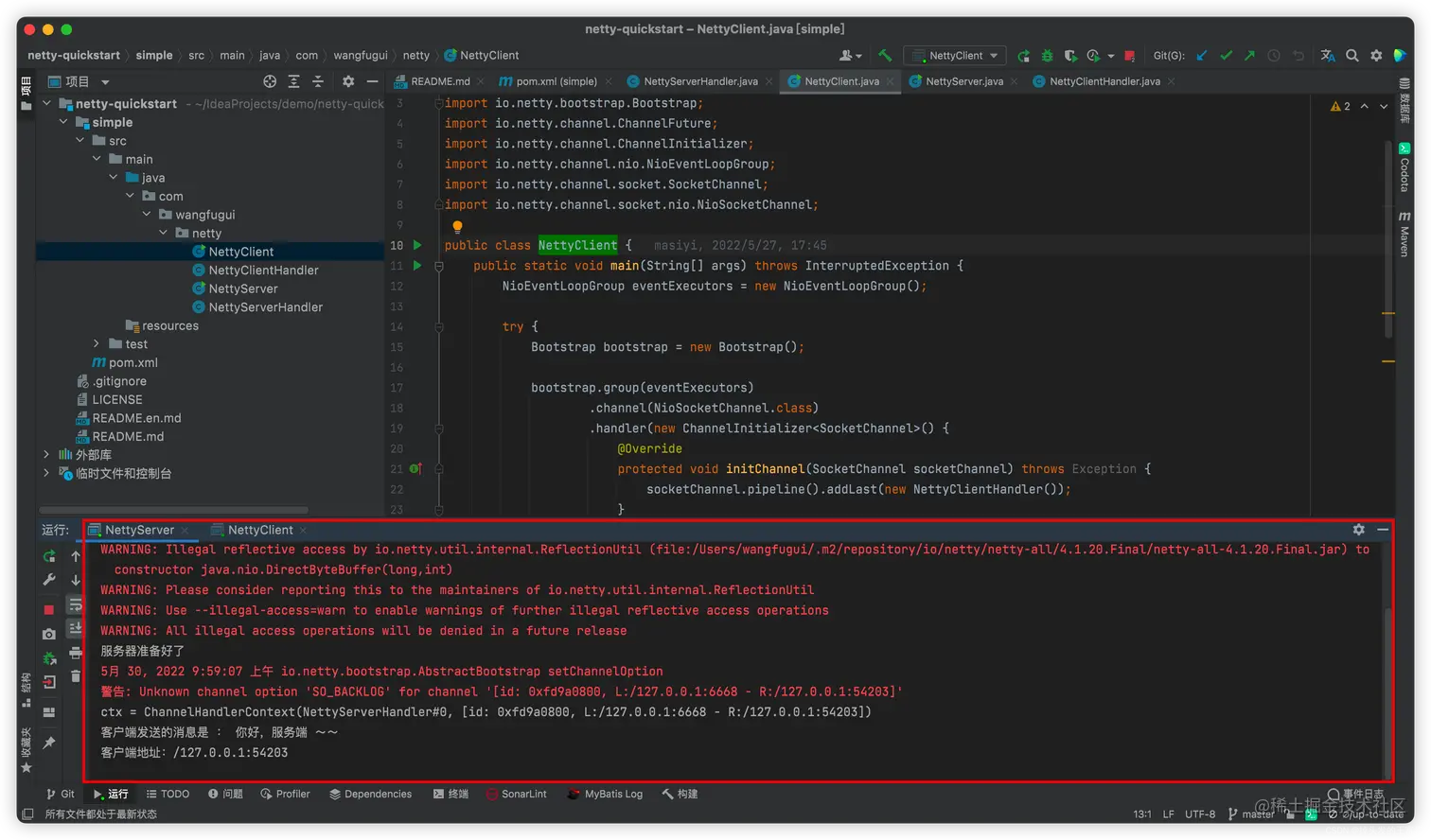Toggle scroll-to-end in the Run console
Screen dimensions: 1431x840
click(x=76, y=628)
